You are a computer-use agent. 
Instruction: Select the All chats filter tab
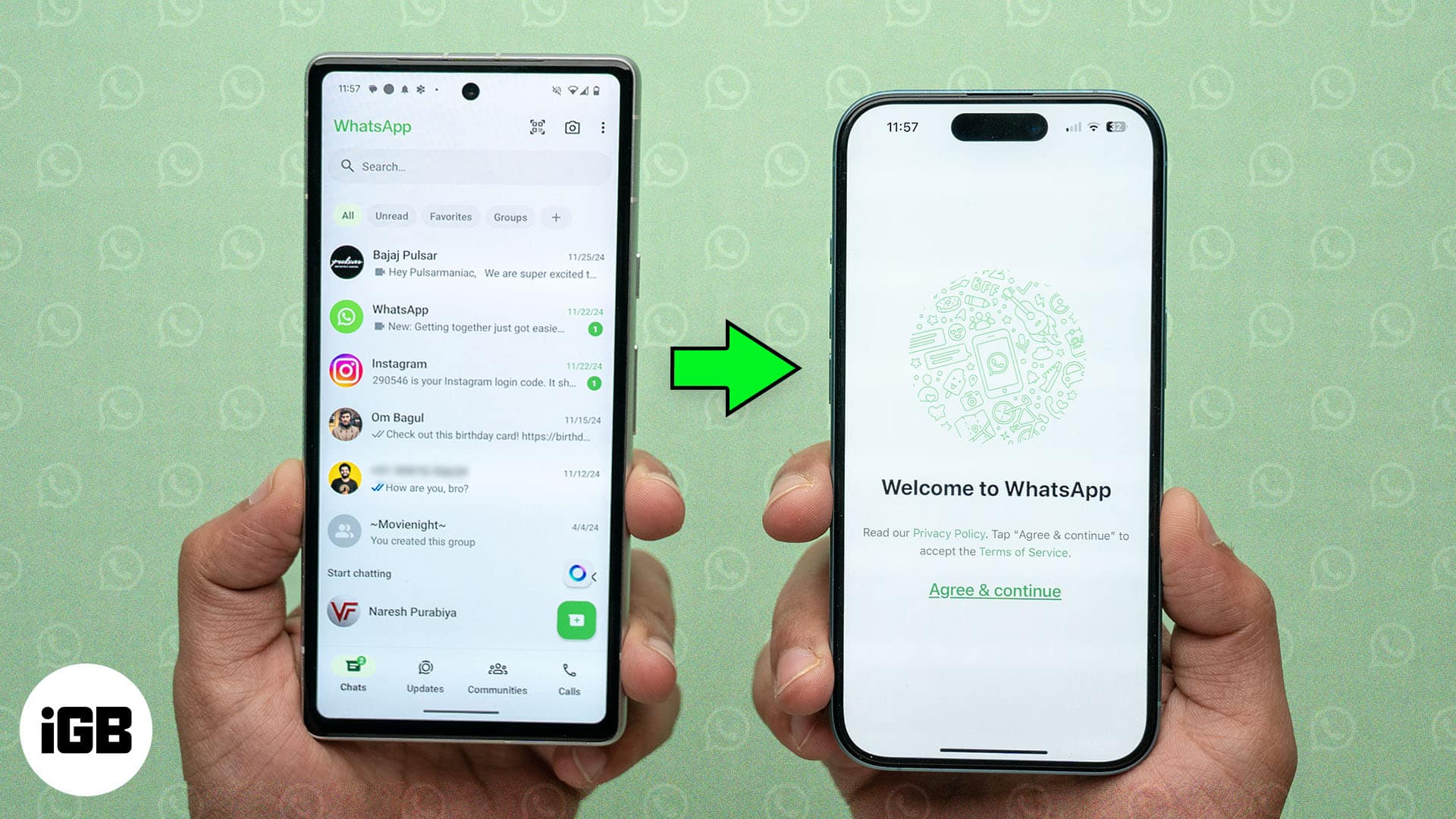click(x=347, y=216)
